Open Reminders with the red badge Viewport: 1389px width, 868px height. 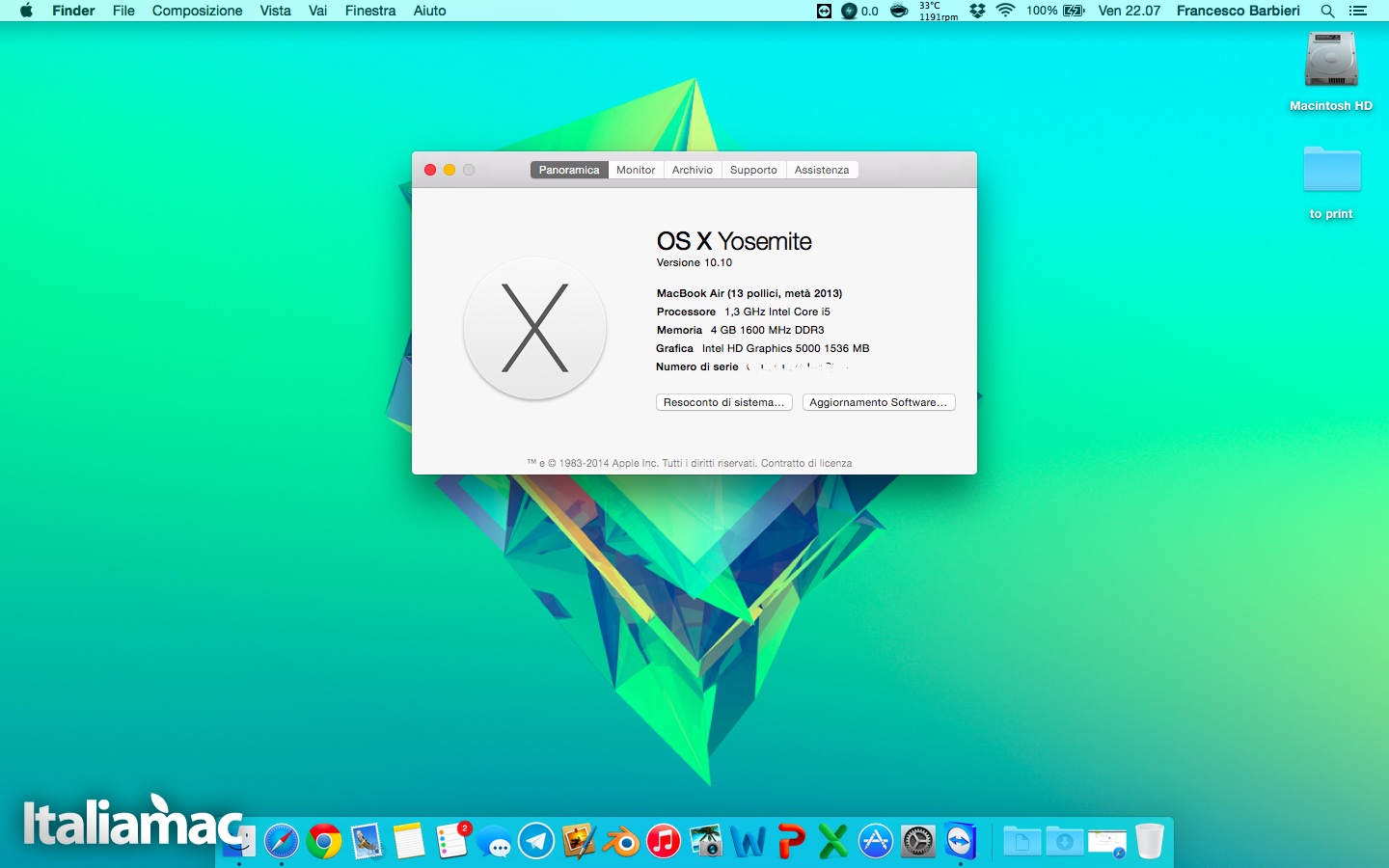(x=451, y=841)
